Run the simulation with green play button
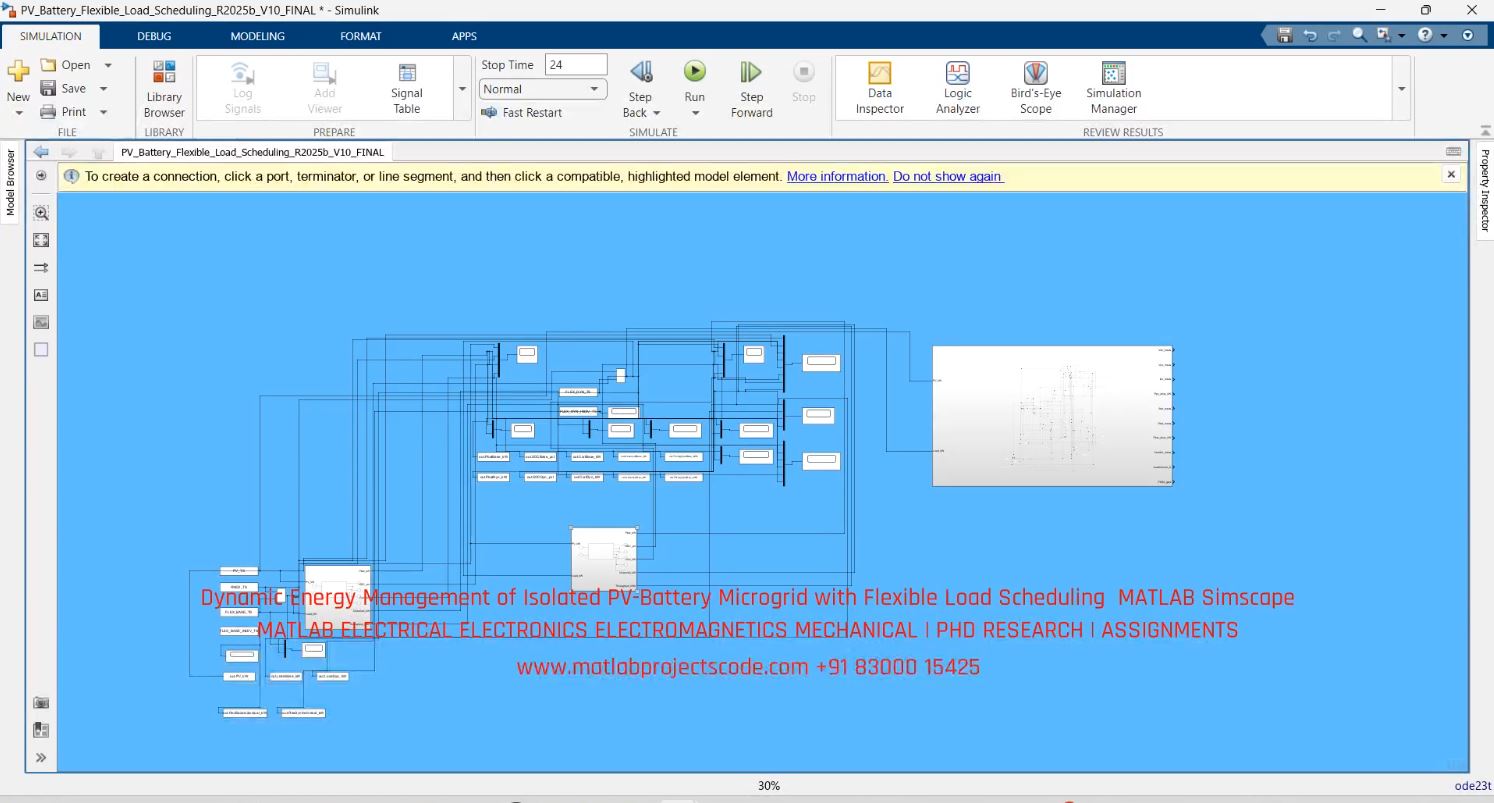 pos(694,71)
